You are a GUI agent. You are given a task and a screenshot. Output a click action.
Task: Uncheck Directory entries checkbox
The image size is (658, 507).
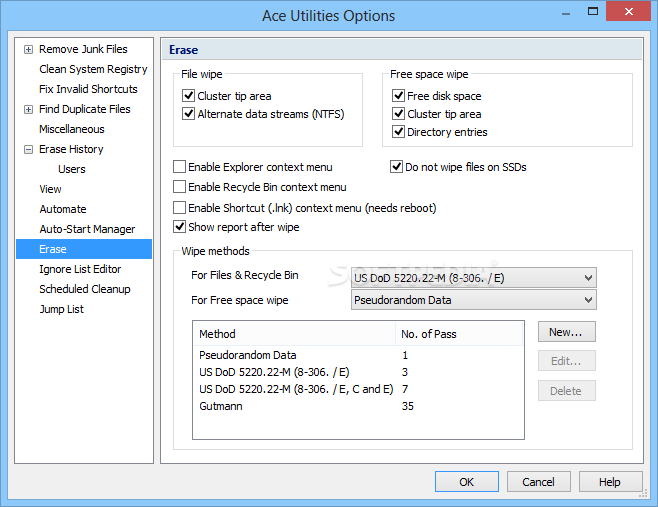point(398,132)
